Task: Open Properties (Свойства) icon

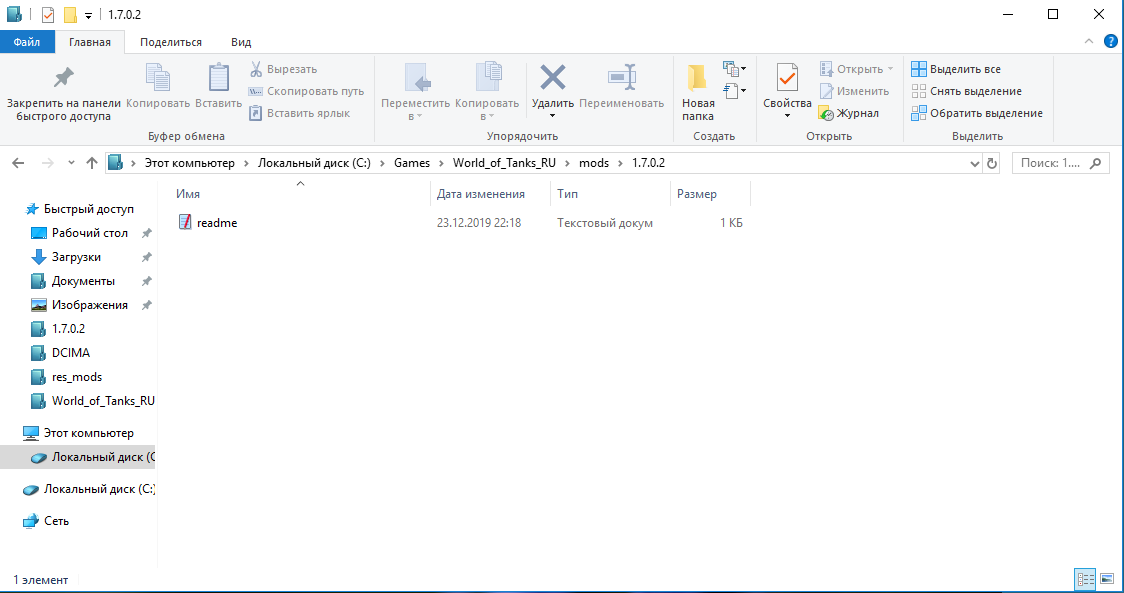Action: (x=787, y=78)
